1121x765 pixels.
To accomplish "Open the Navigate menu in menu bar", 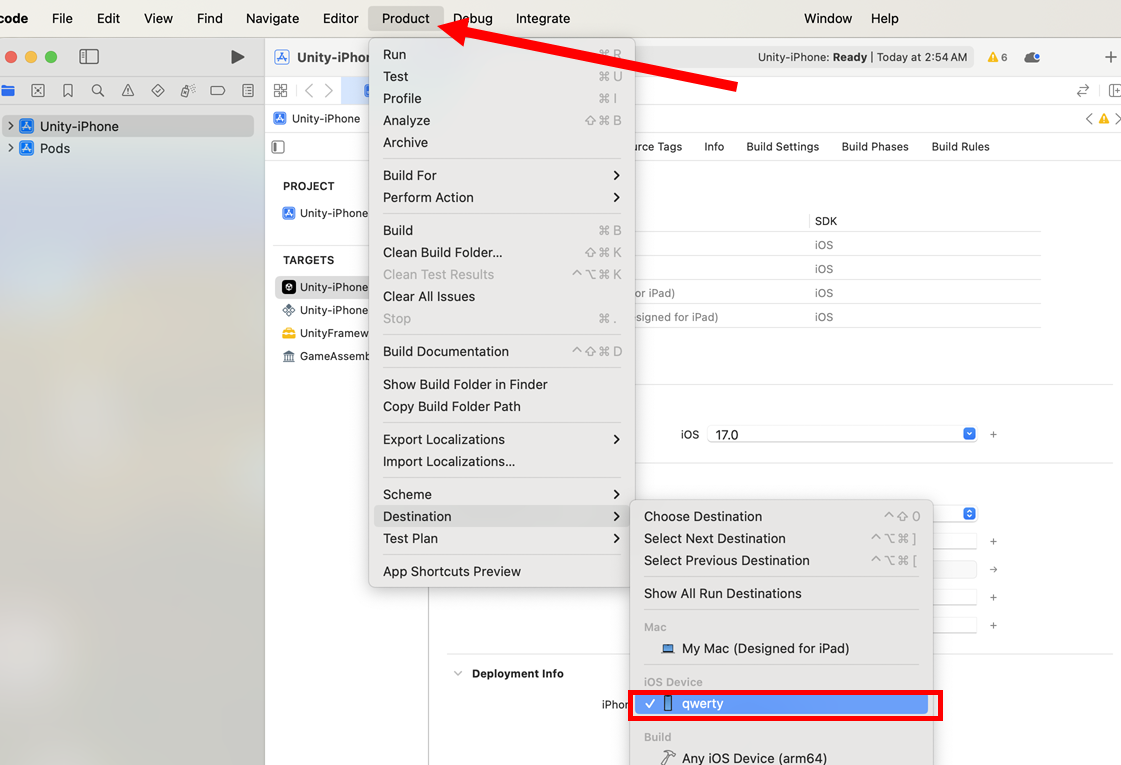I will point(272,19).
